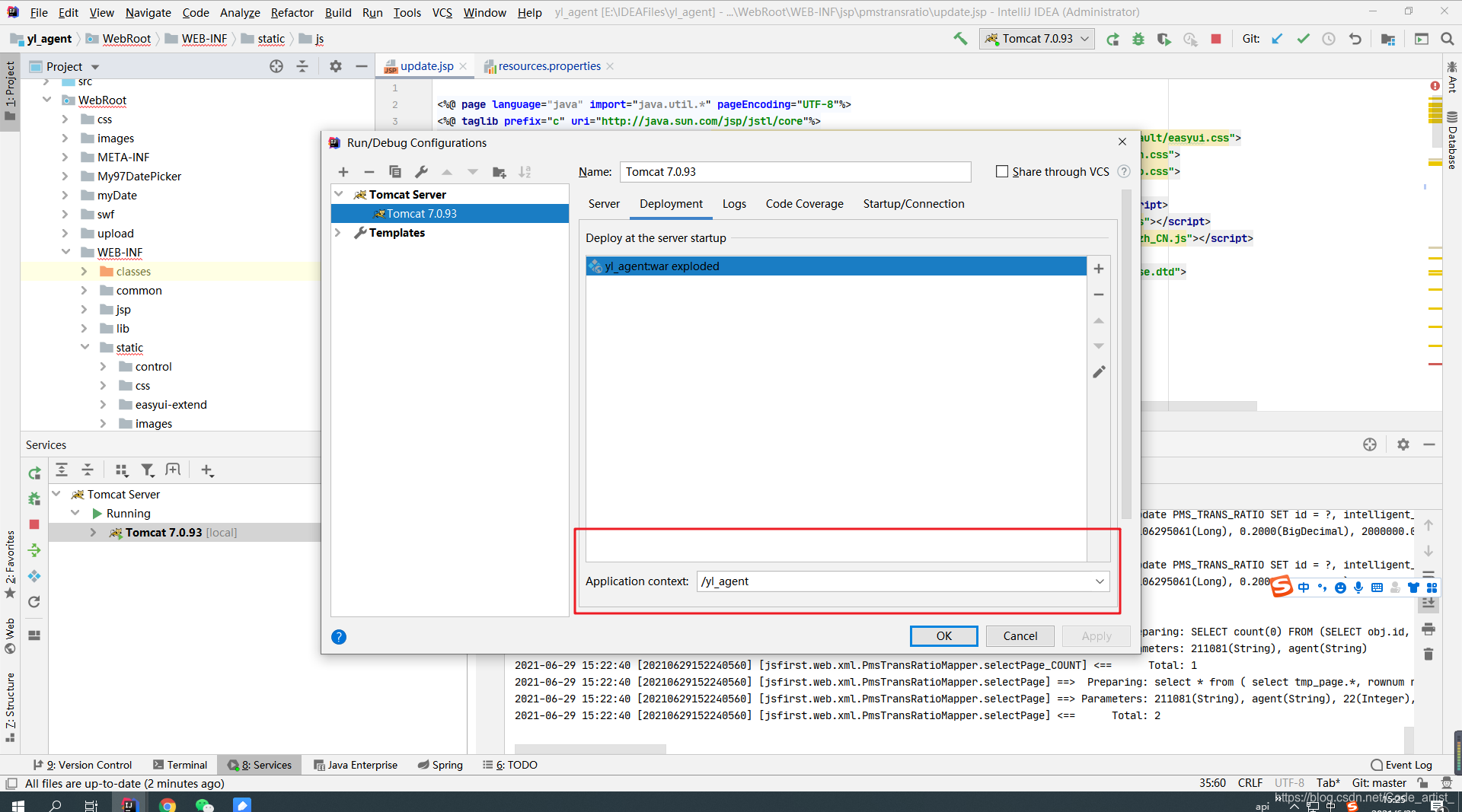Remove deployment artifact minus button
The image size is (1462, 812).
pyautogui.click(x=1099, y=295)
